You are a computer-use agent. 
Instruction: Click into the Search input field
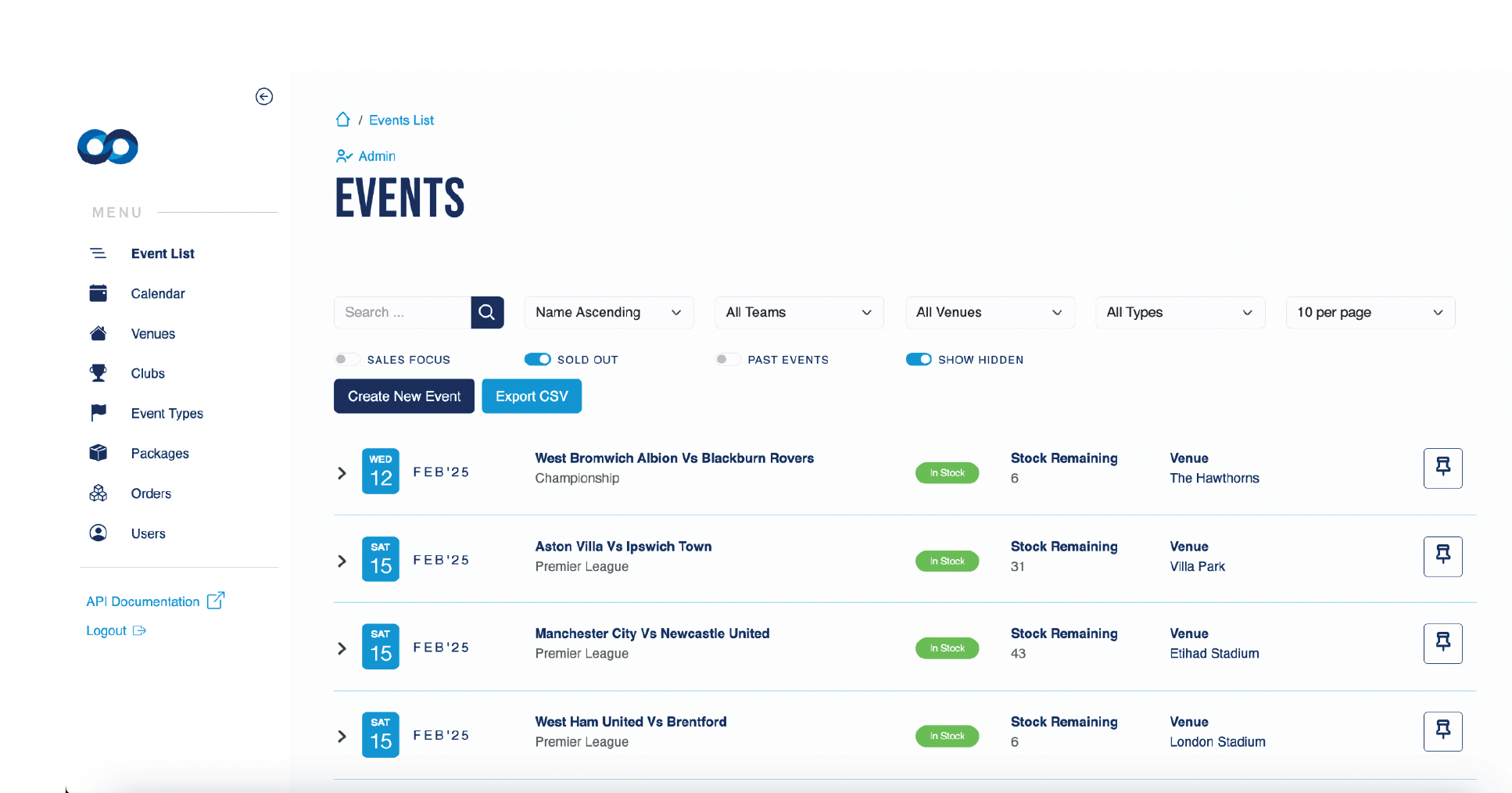[402, 313]
